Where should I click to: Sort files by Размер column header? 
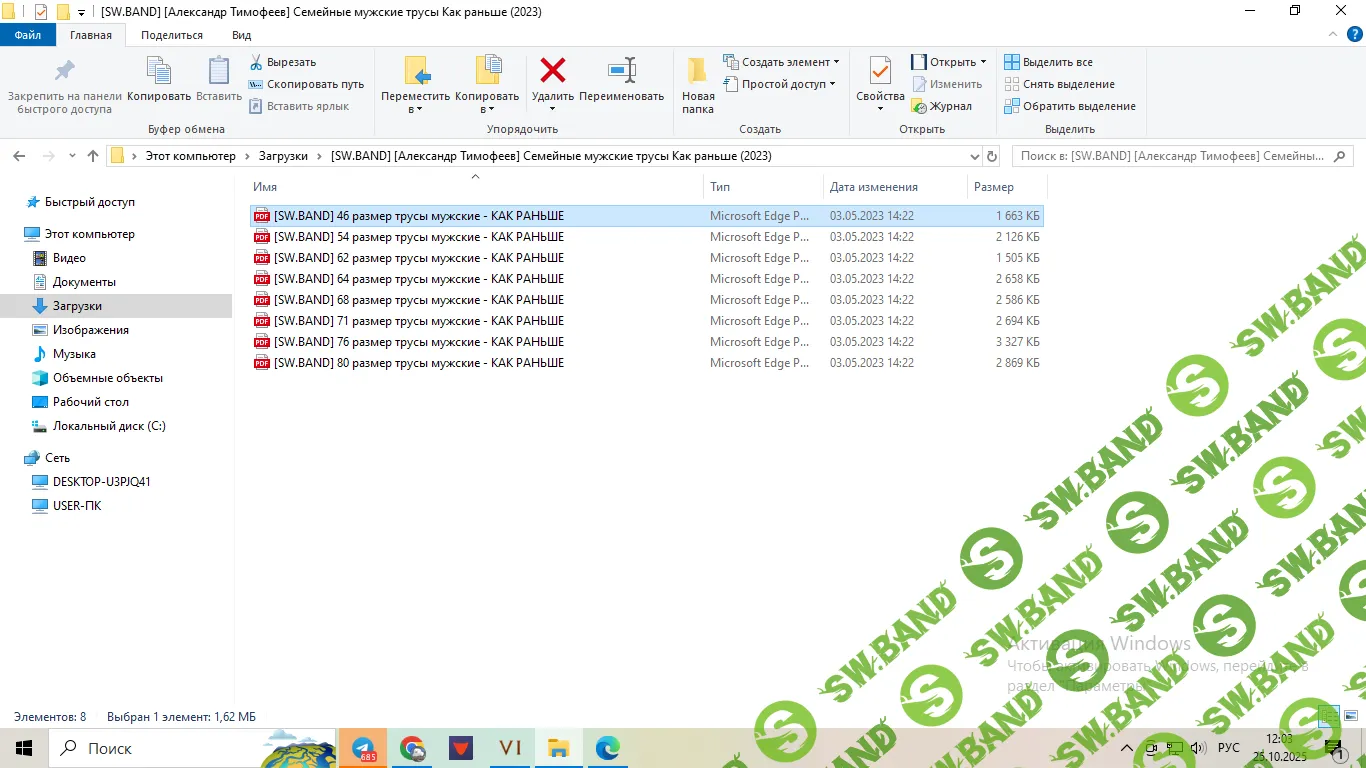tap(993, 187)
